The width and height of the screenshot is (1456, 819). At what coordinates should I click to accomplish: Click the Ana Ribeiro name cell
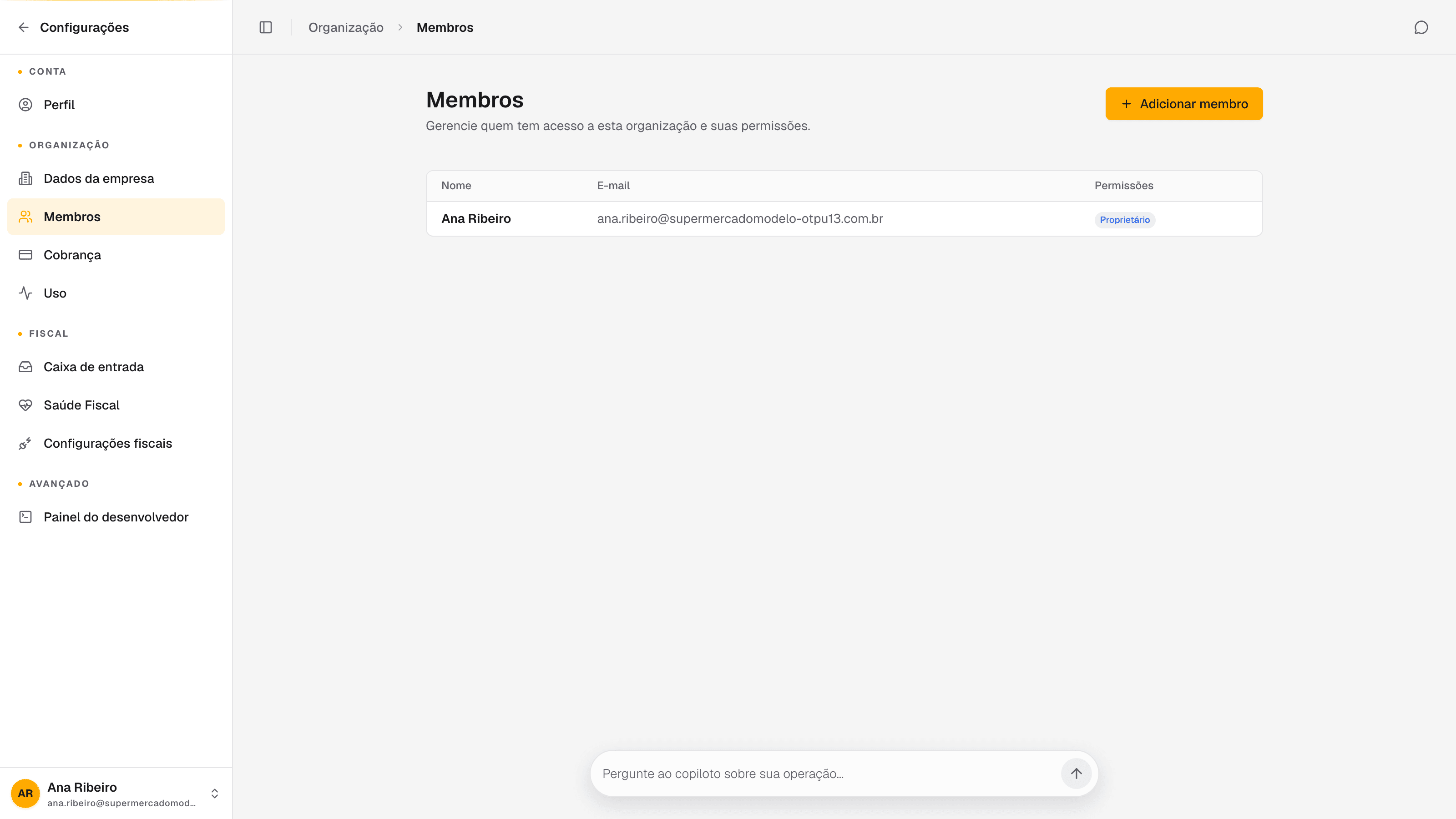click(475, 219)
